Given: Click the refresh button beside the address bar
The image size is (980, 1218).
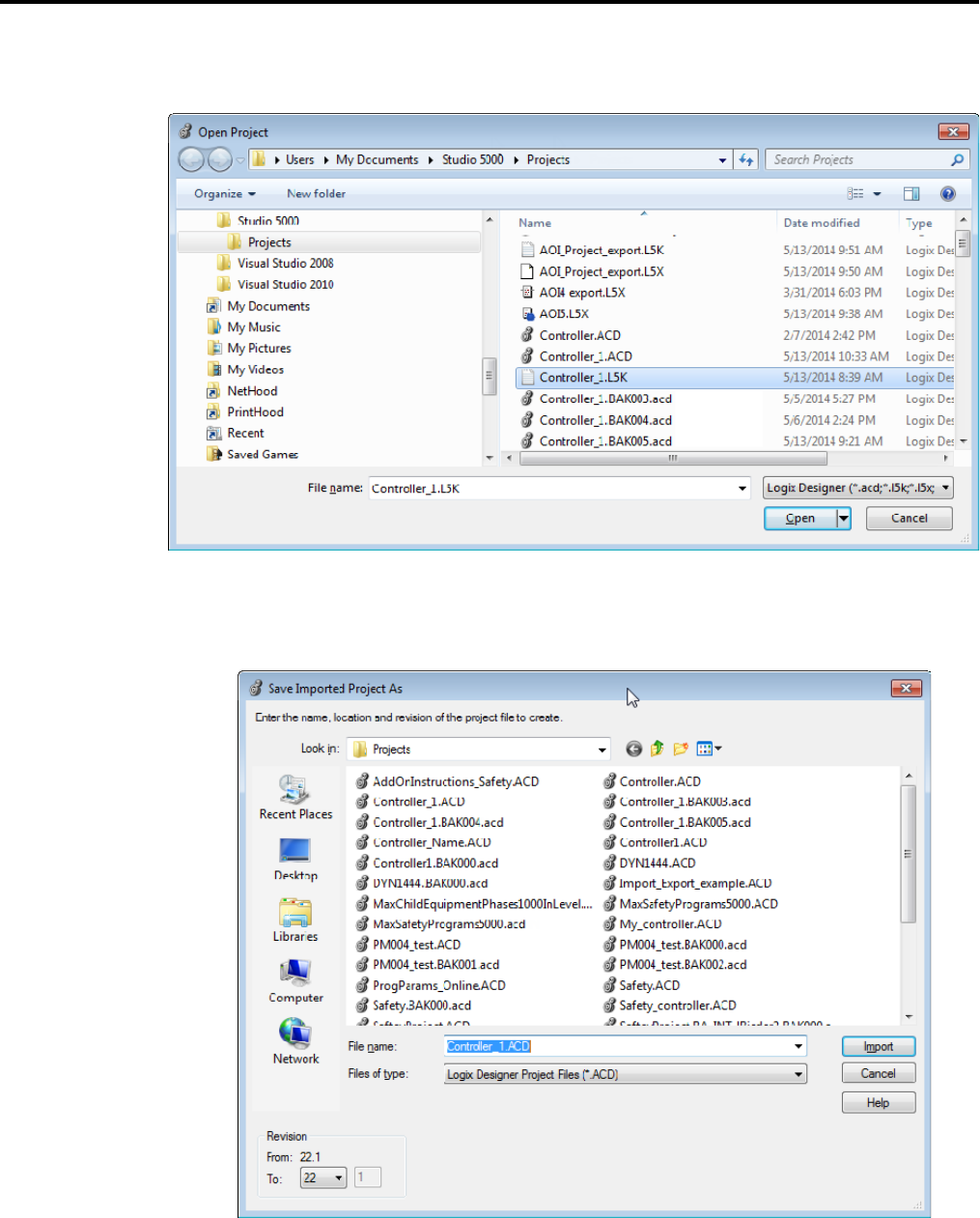Looking at the screenshot, I should click(x=746, y=160).
